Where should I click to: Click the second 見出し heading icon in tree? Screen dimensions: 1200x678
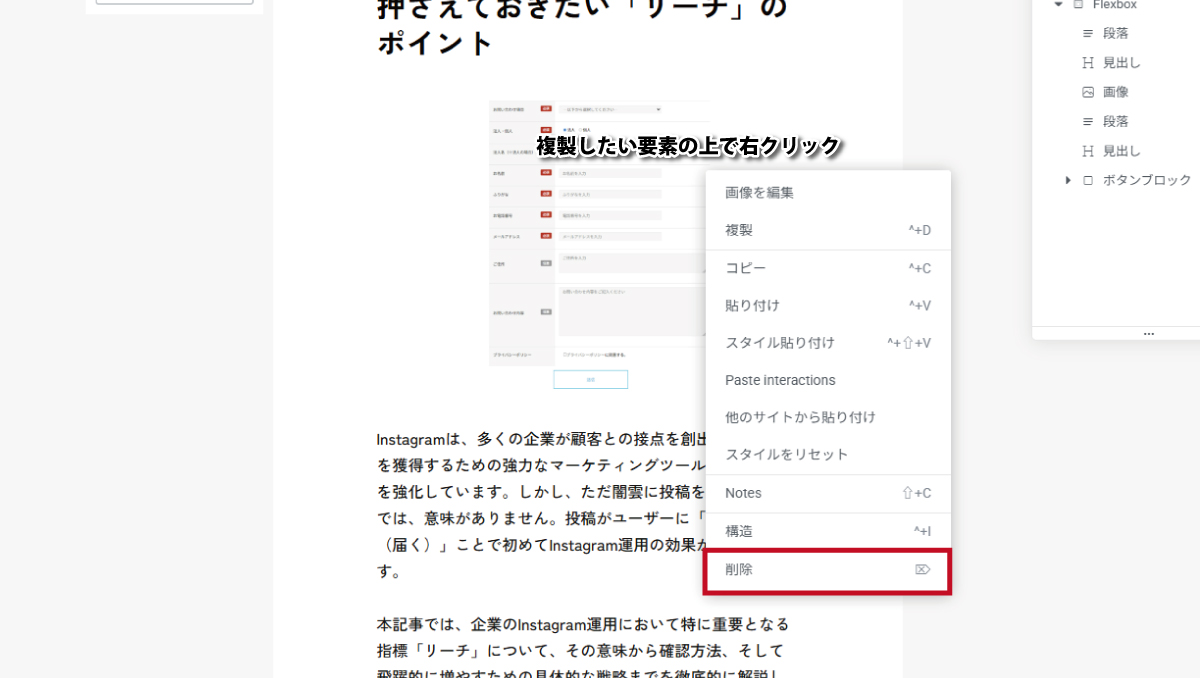tap(1088, 151)
